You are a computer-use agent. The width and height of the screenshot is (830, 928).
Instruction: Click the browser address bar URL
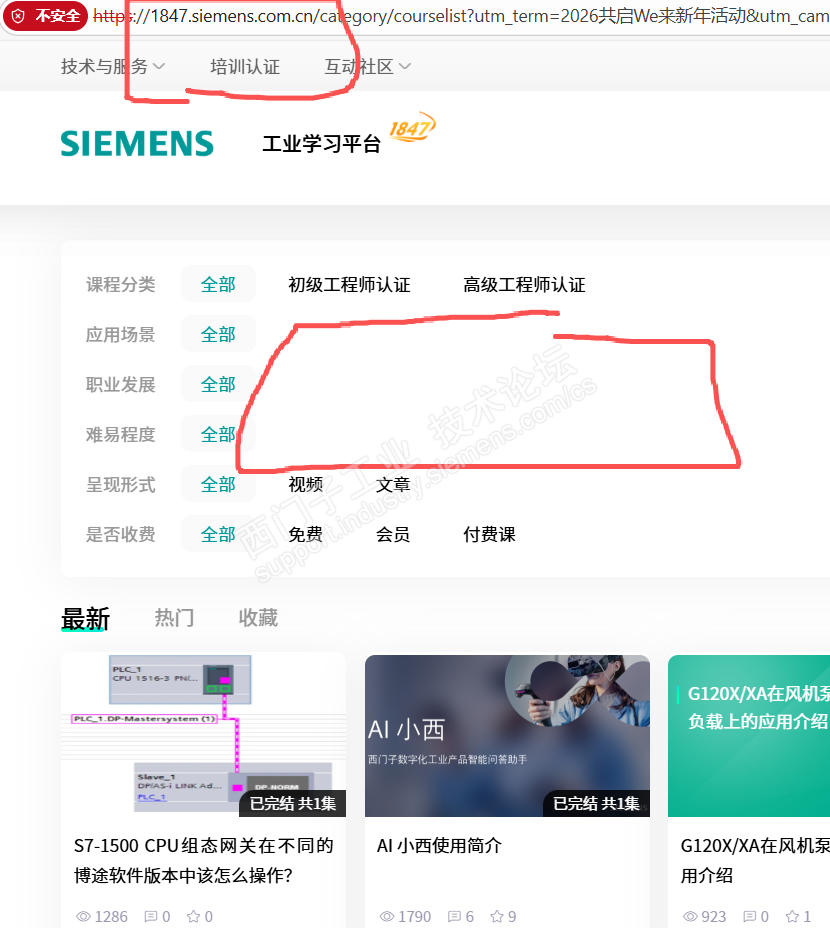(x=462, y=16)
